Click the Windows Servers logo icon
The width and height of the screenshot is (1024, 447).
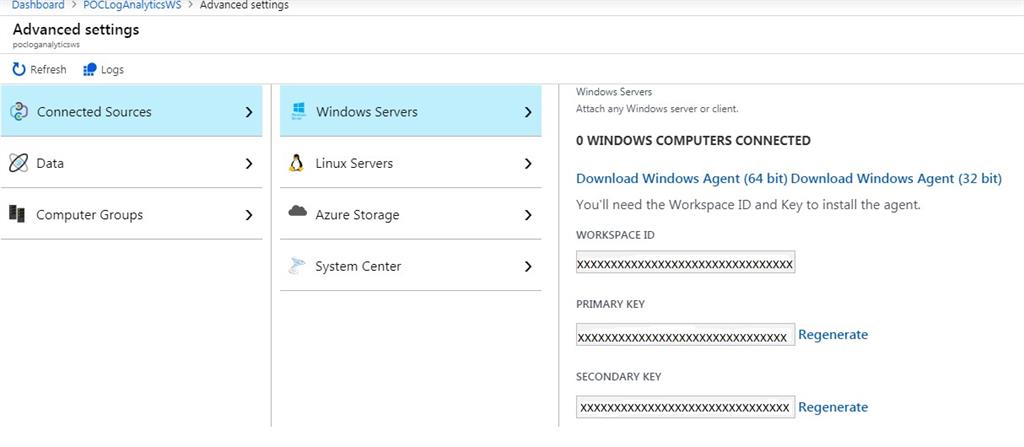[x=298, y=111]
